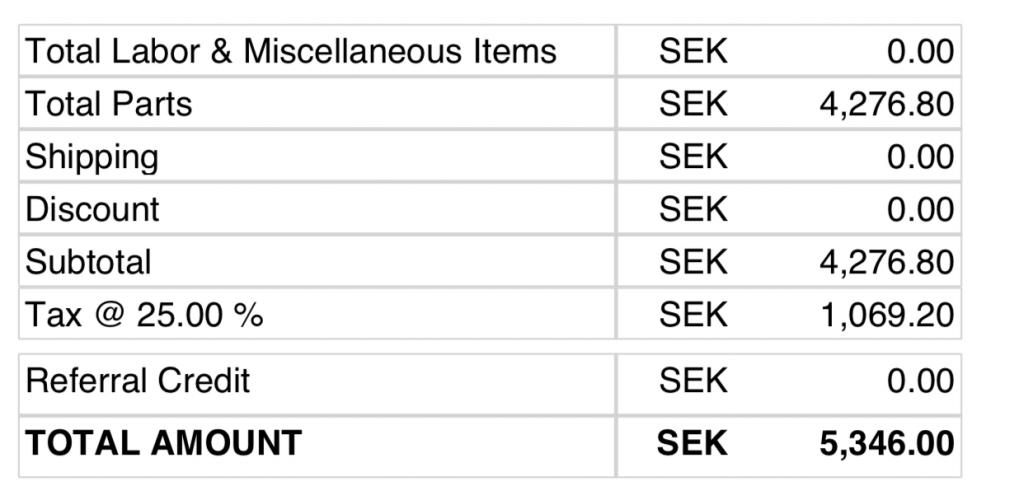Click the Total Labor & Miscellaneous Items label
This screenshot has height=500, width=1024.
290,51
